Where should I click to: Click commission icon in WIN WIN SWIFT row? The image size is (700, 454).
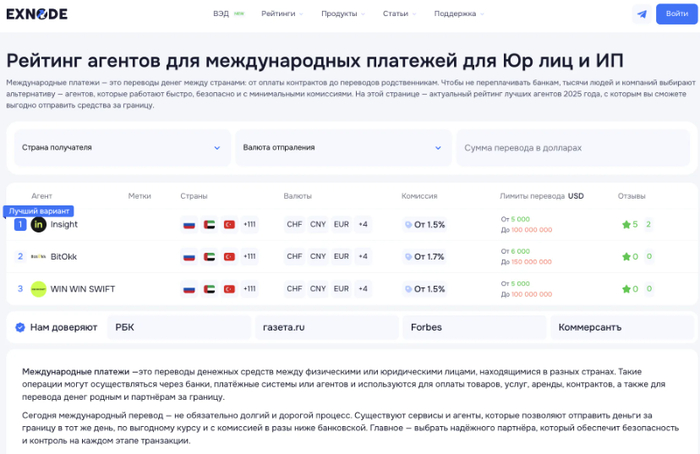tap(408, 289)
